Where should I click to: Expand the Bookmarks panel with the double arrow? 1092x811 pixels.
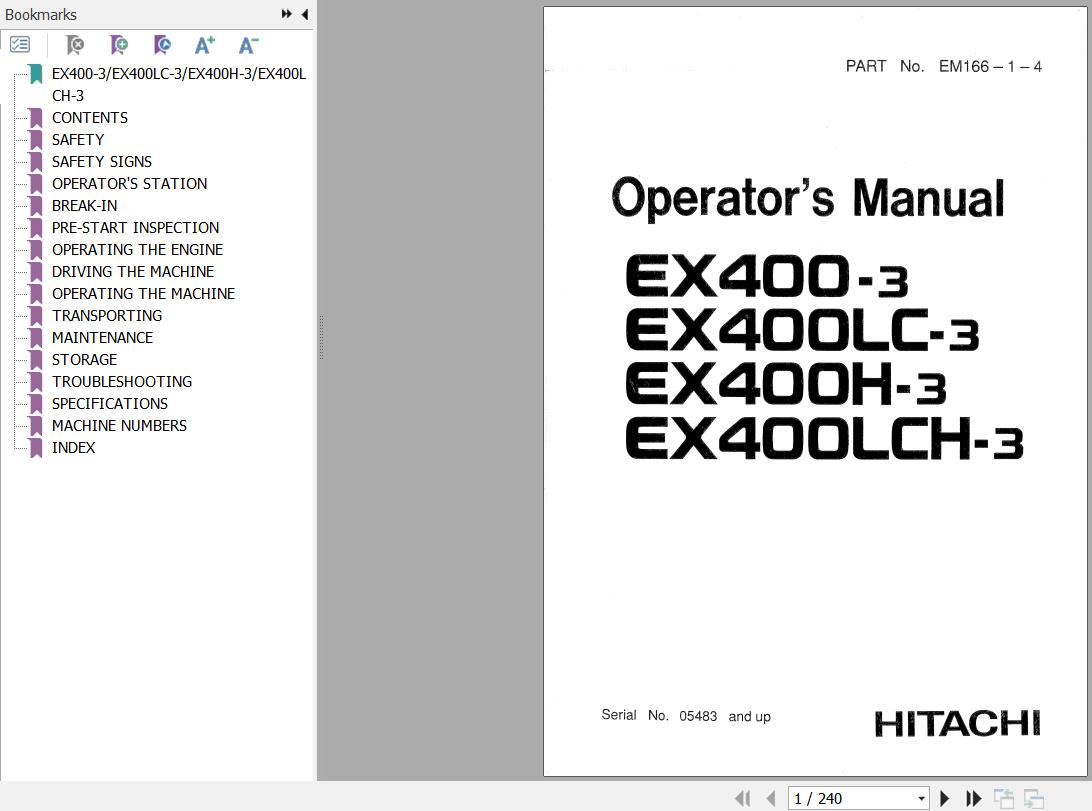[x=286, y=14]
